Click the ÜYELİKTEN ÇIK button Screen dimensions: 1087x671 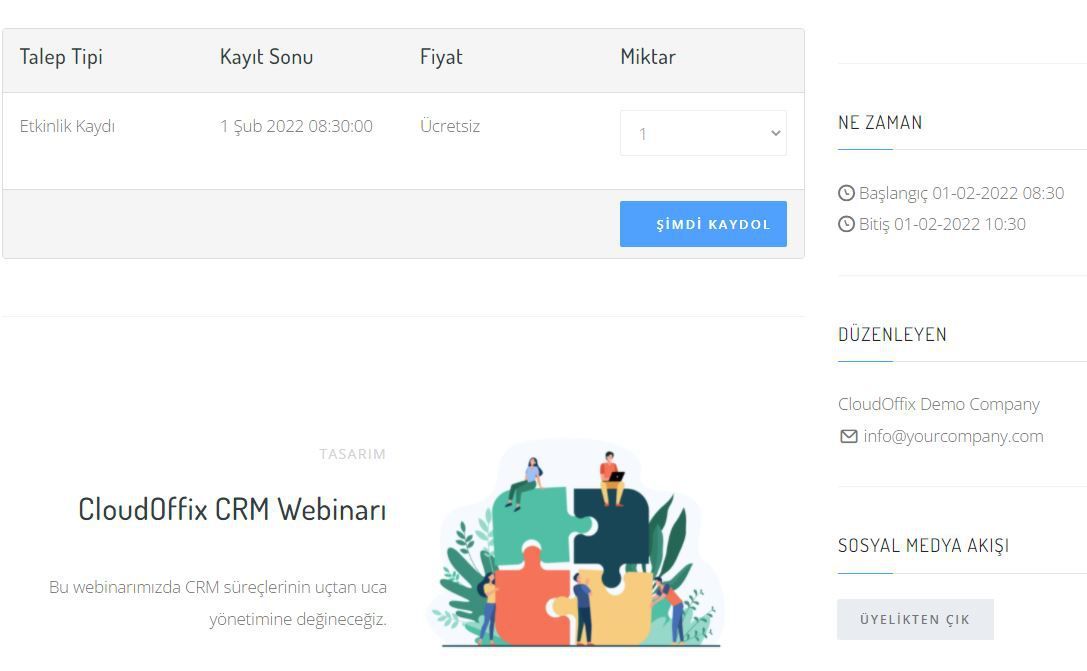click(x=915, y=619)
